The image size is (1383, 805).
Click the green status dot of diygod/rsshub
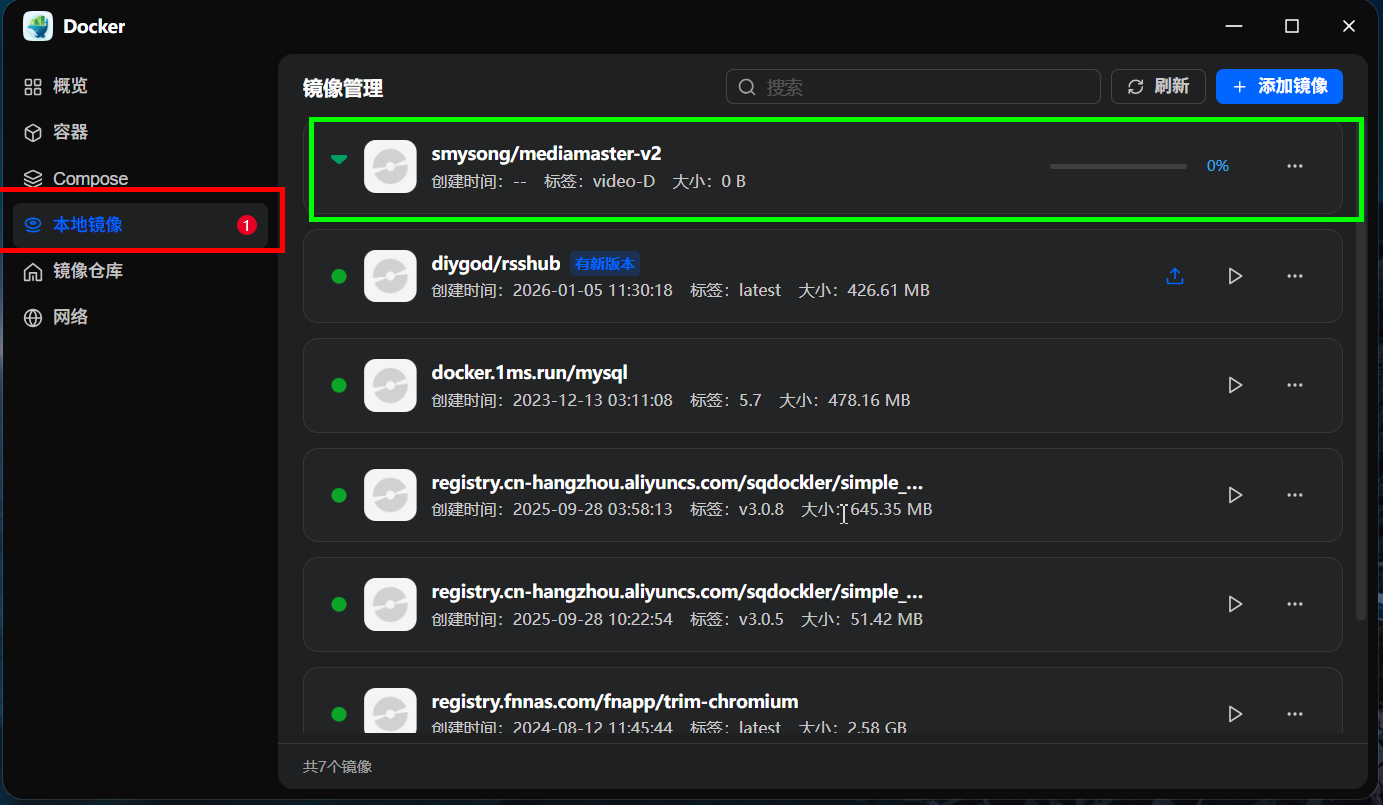[339, 276]
